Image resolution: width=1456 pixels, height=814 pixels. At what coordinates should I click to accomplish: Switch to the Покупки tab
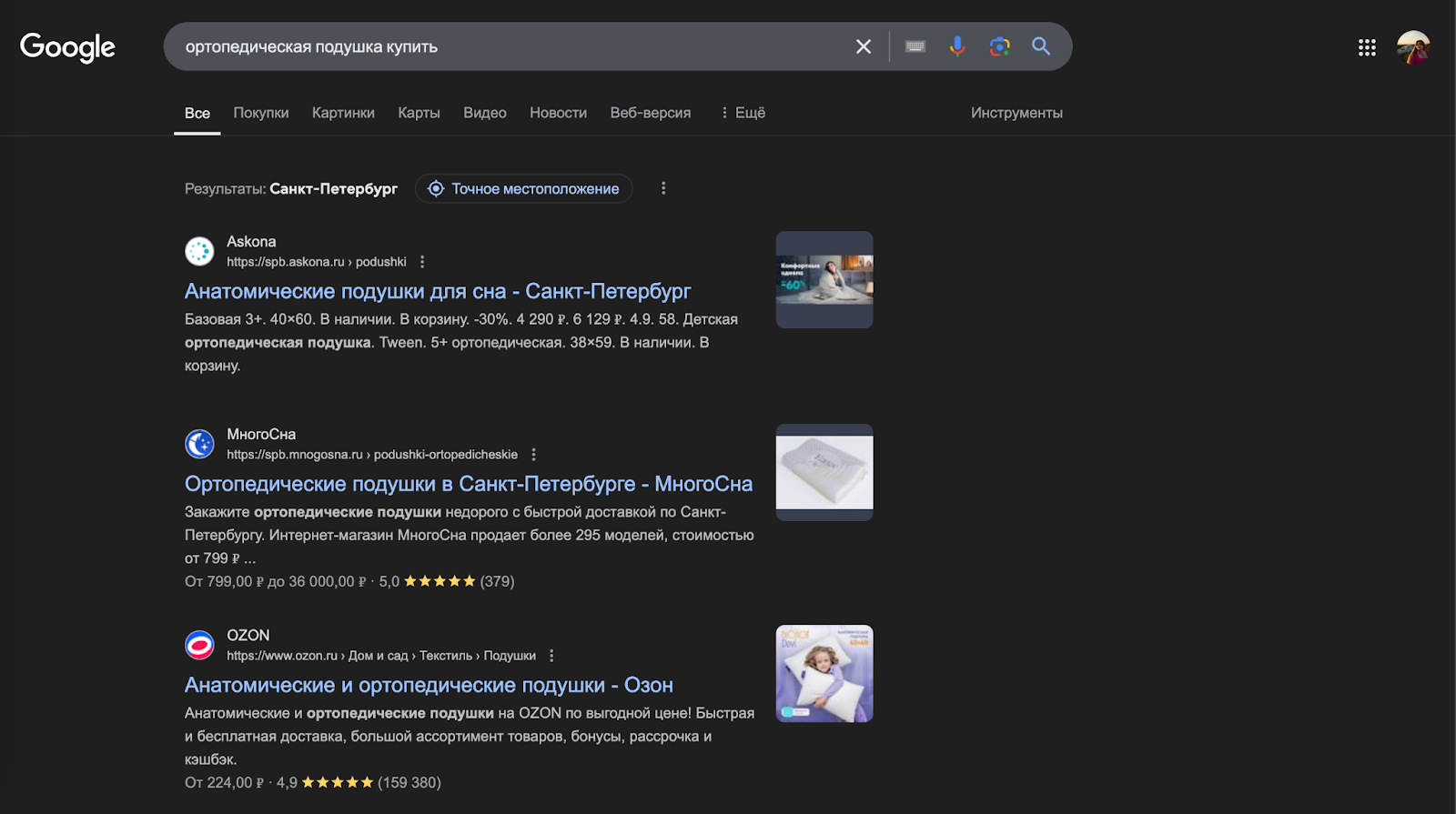[x=261, y=113]
